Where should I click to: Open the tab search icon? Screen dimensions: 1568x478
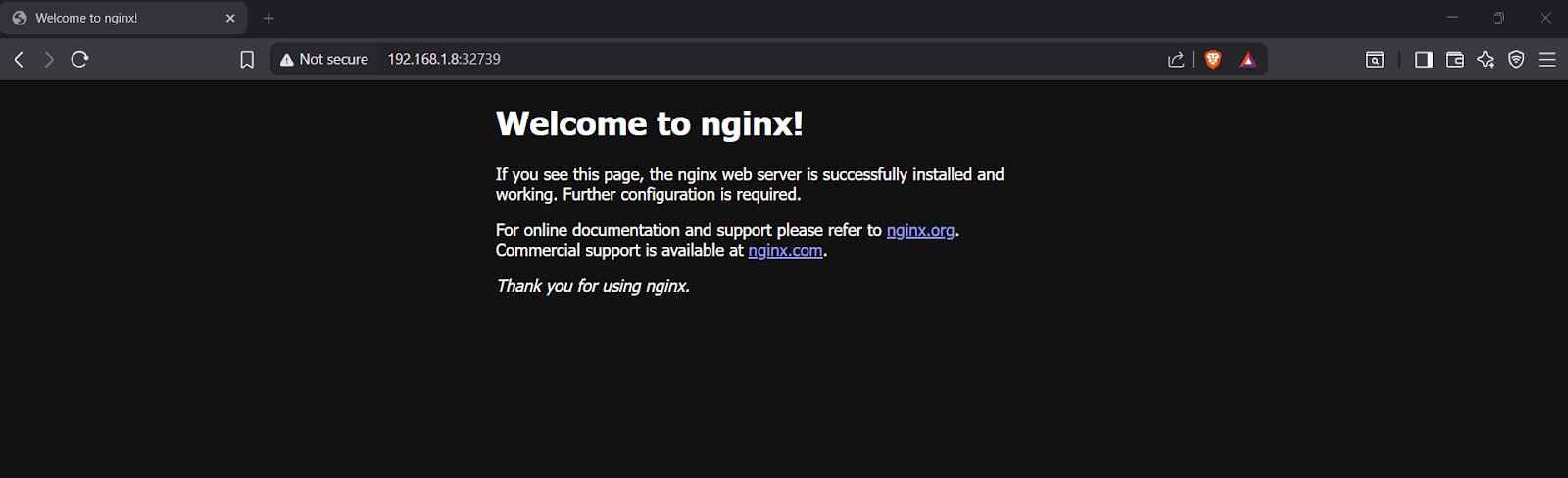coord(1375,60)
